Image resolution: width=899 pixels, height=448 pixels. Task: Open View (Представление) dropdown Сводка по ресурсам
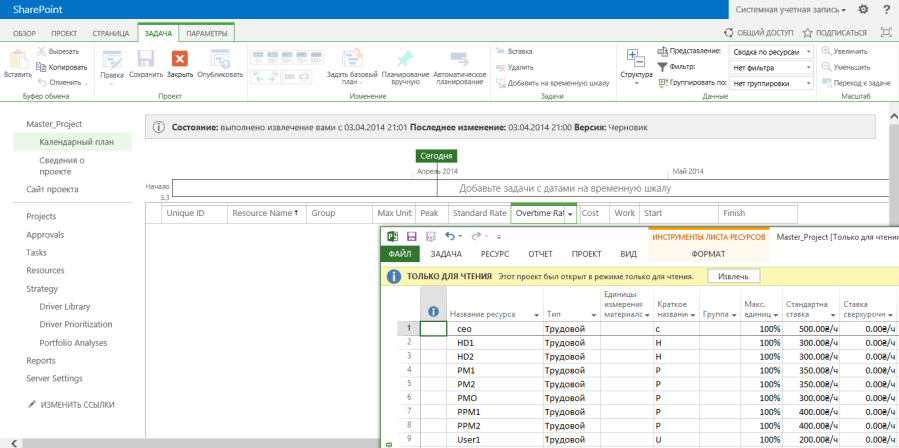[771, 52]
